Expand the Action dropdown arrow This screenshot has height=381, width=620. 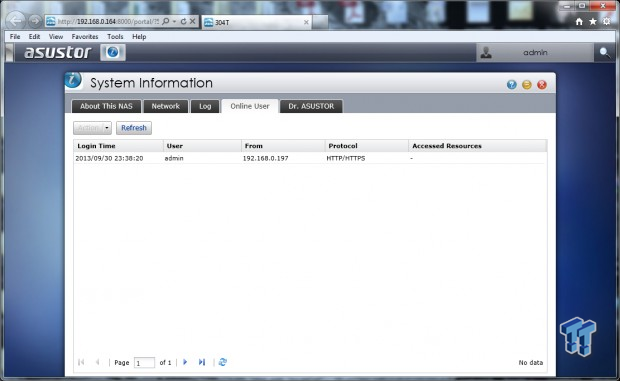tap(107, 128)
